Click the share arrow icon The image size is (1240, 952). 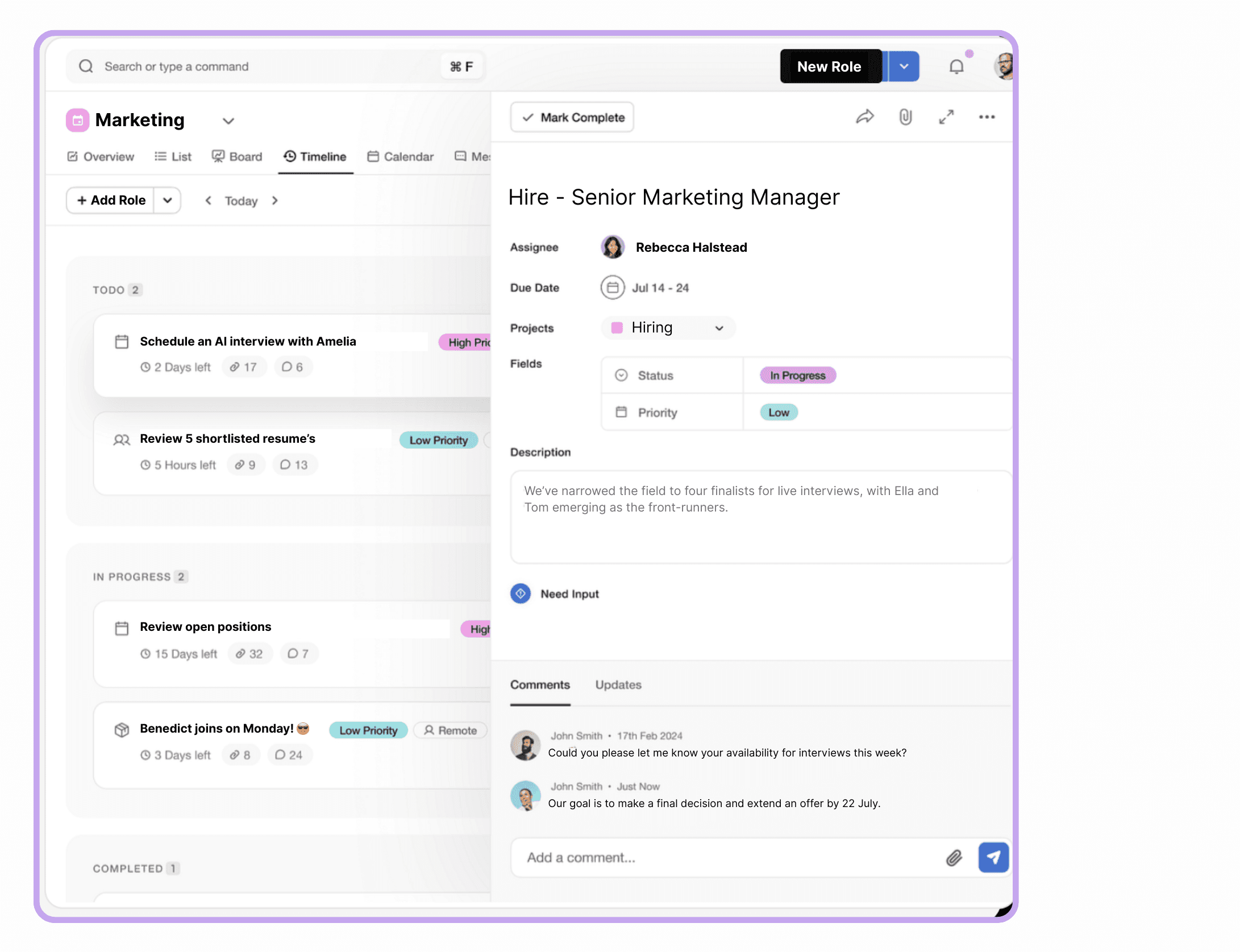coord(864,117)
